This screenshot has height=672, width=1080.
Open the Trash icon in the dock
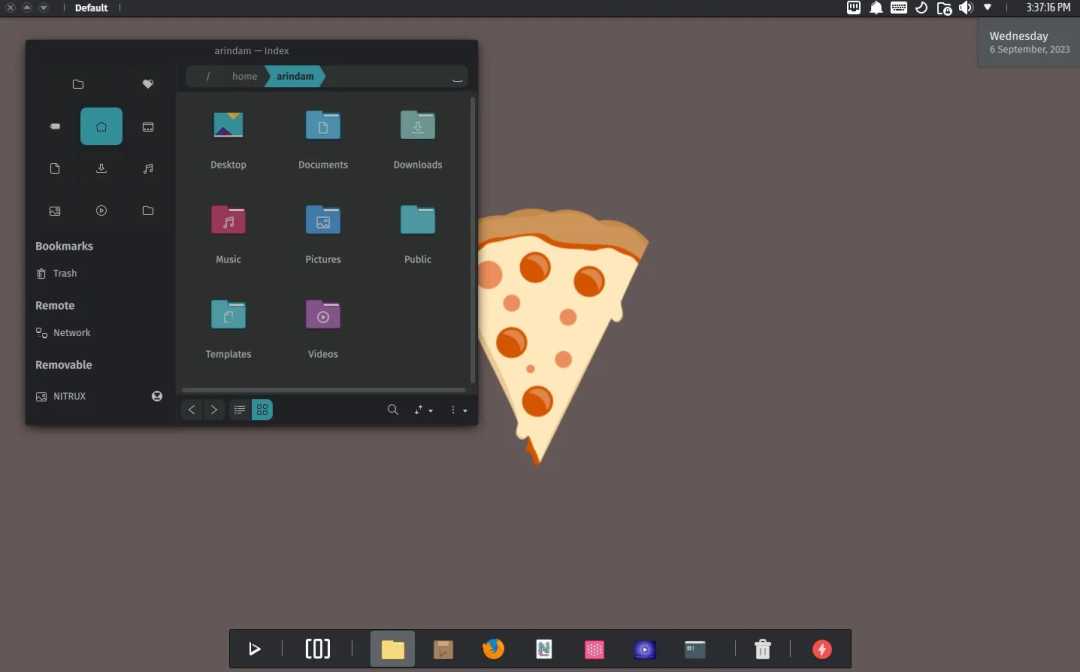point(762,649)
